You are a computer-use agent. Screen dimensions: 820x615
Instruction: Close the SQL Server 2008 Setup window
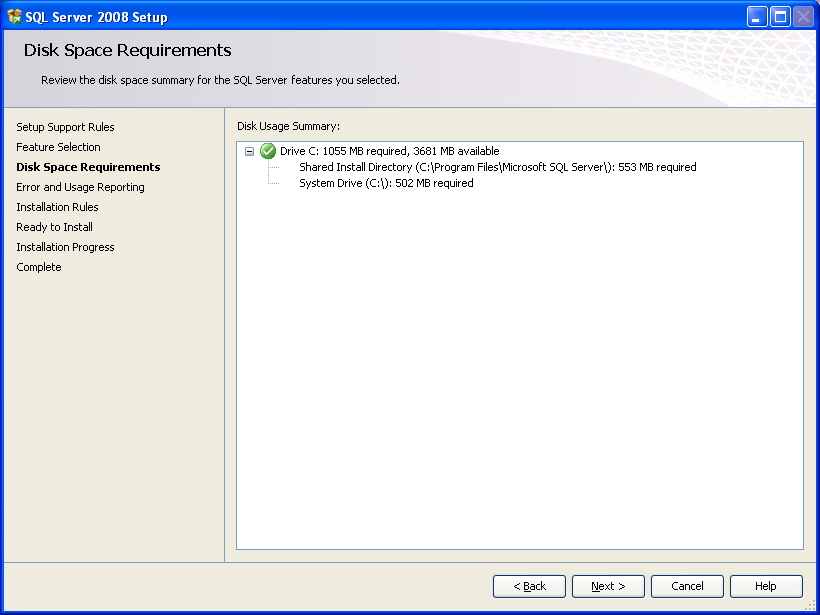804,17
